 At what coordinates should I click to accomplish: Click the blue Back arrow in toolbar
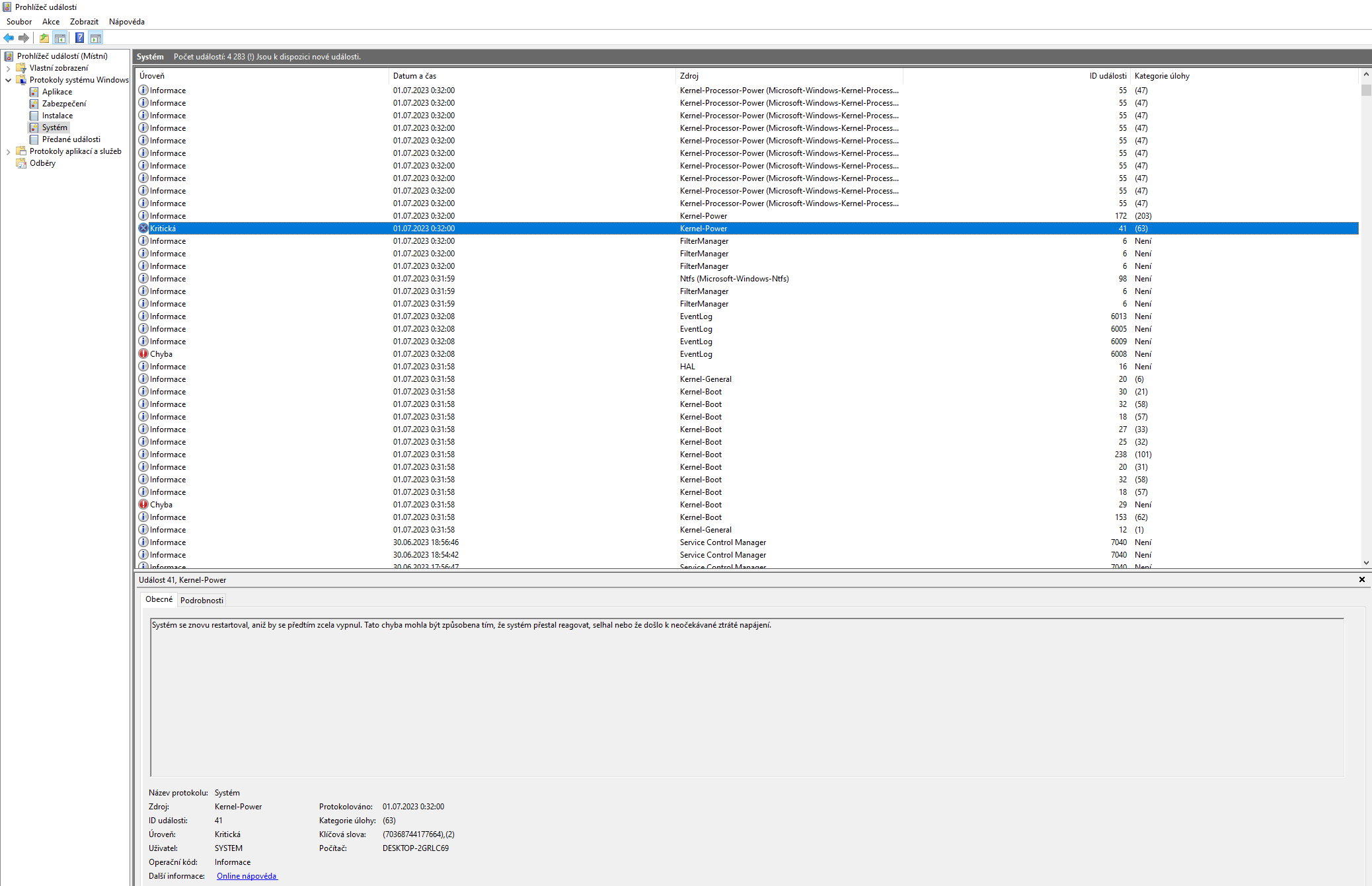coord(9,38)
